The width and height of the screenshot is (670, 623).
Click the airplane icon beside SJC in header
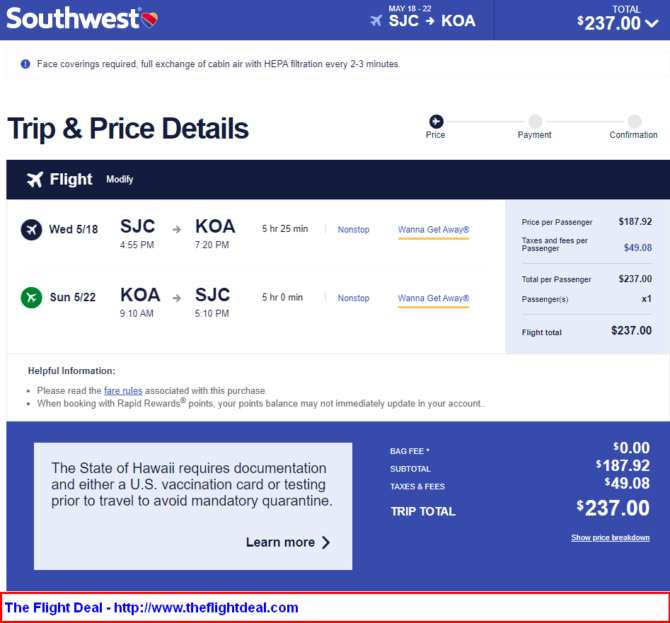coord(376,21)
